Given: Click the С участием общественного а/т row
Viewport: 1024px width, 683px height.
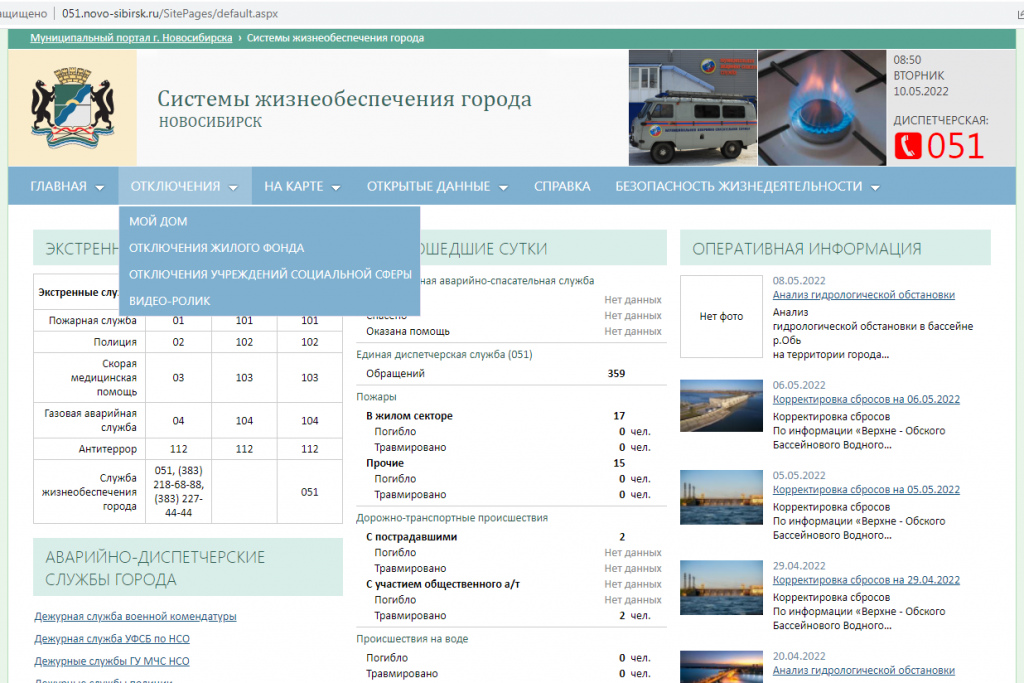Looking at the screenshot, I should (x=513, y=584).
